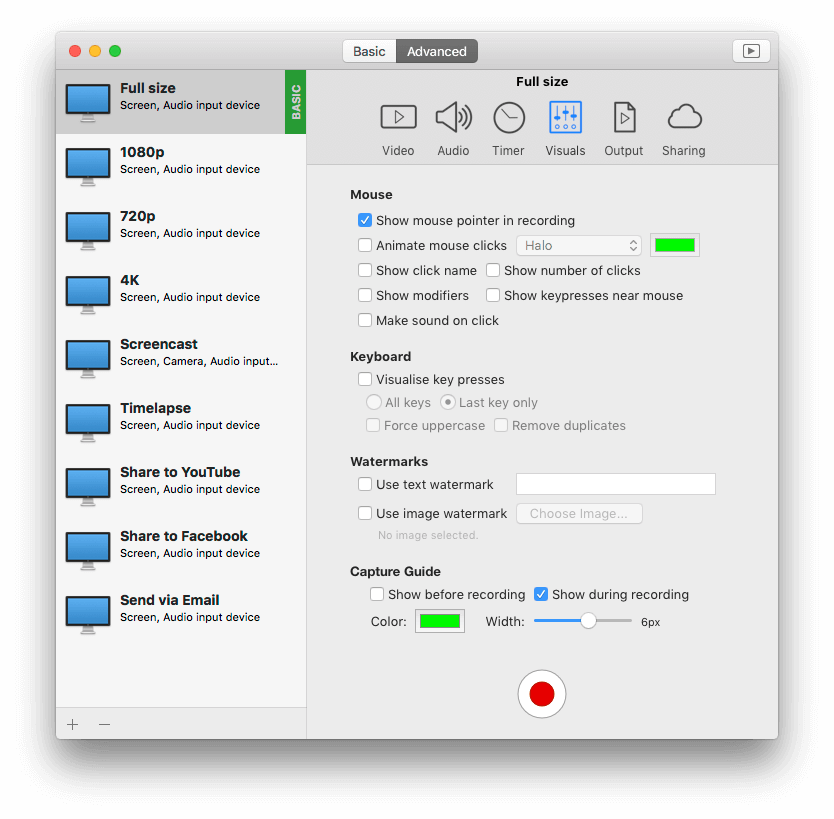The height and width of the screenshot is (819, 834).
Task: Click the Capture Guide green color swatch
Action: pos(440,622)
